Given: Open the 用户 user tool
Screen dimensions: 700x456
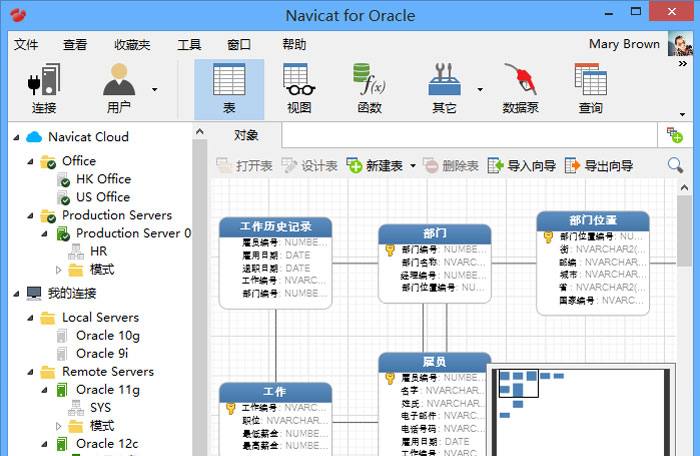Looking at the screenshot, I should (119, 89).
